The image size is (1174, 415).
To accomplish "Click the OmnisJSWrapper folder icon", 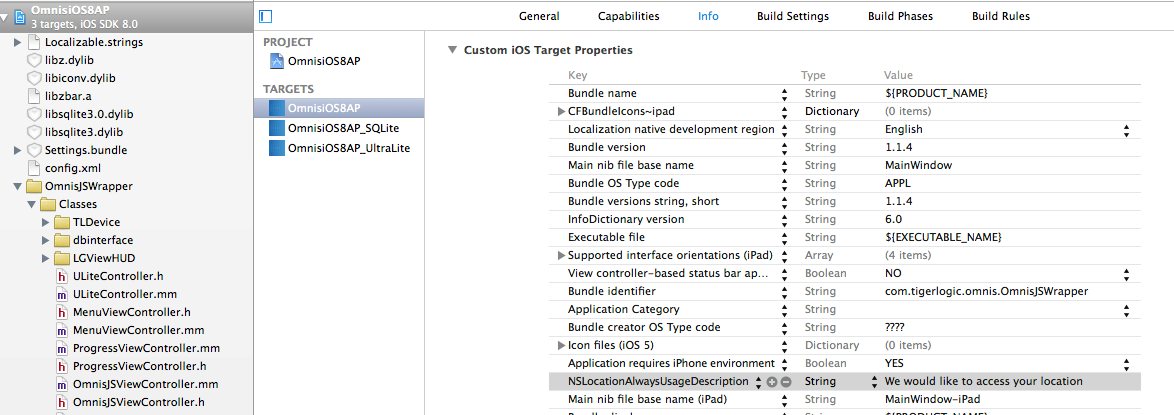I will click(x=34, y=186).
